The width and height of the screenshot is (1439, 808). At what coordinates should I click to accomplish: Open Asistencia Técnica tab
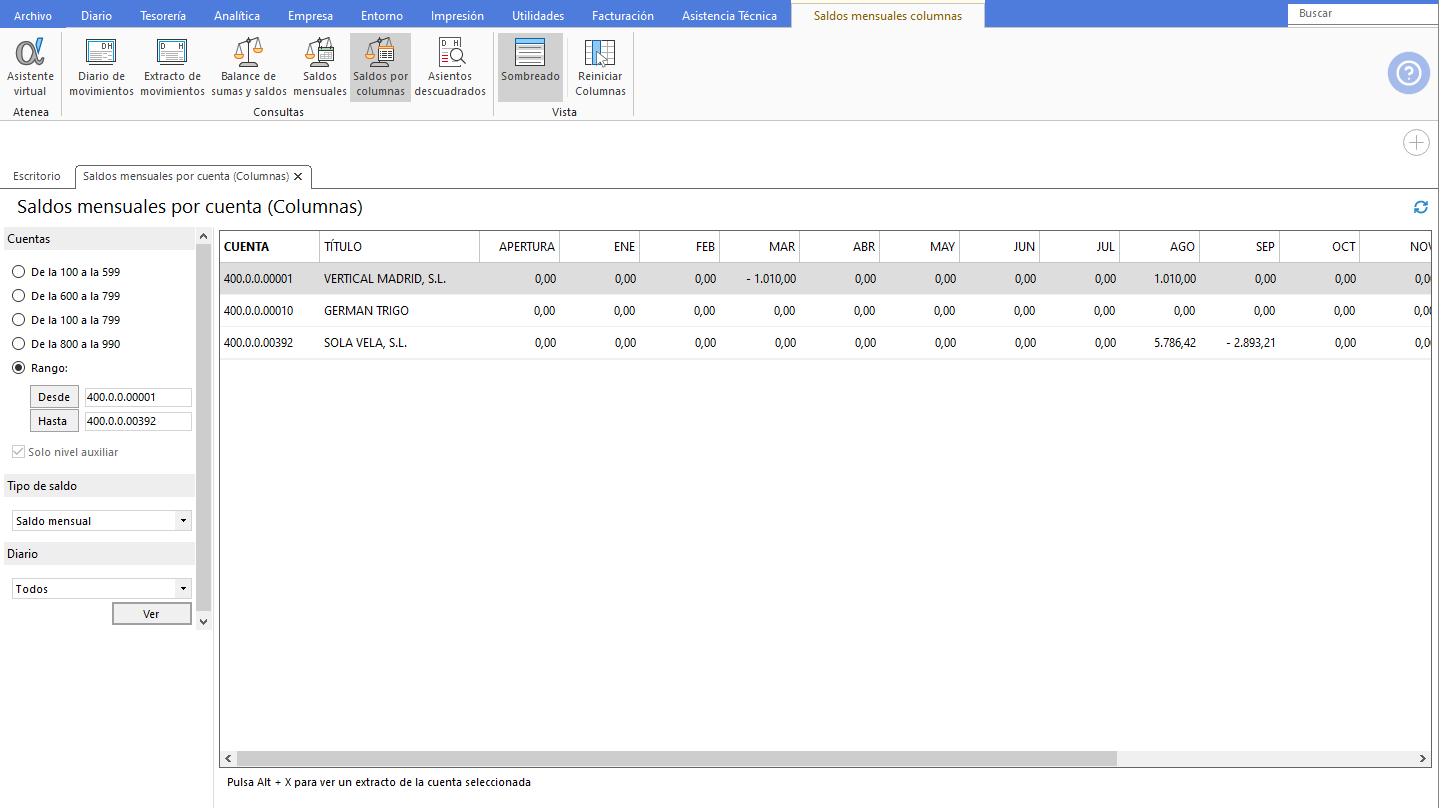(x=729, y=16)
